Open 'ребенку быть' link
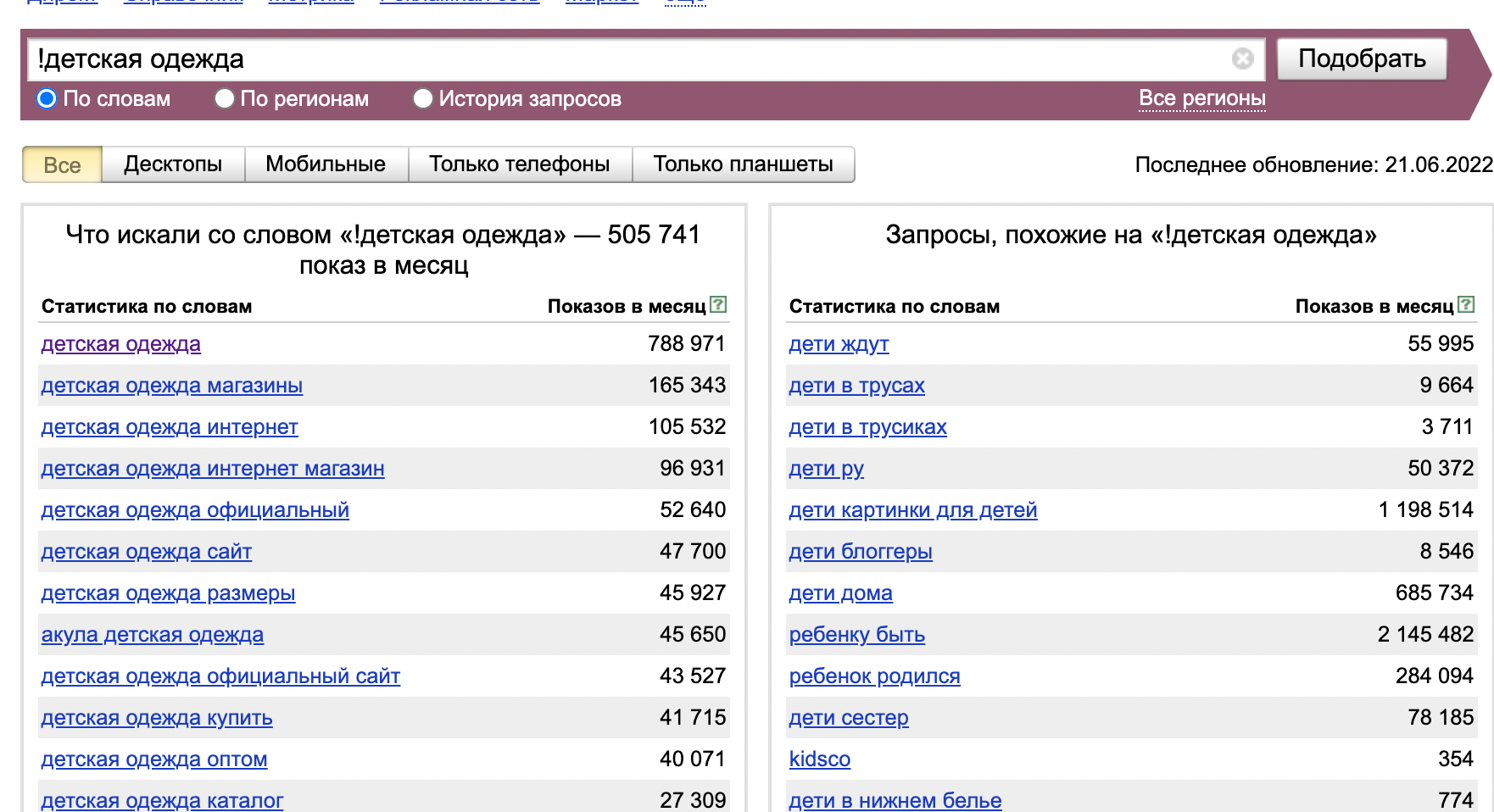 coord(857,635)
